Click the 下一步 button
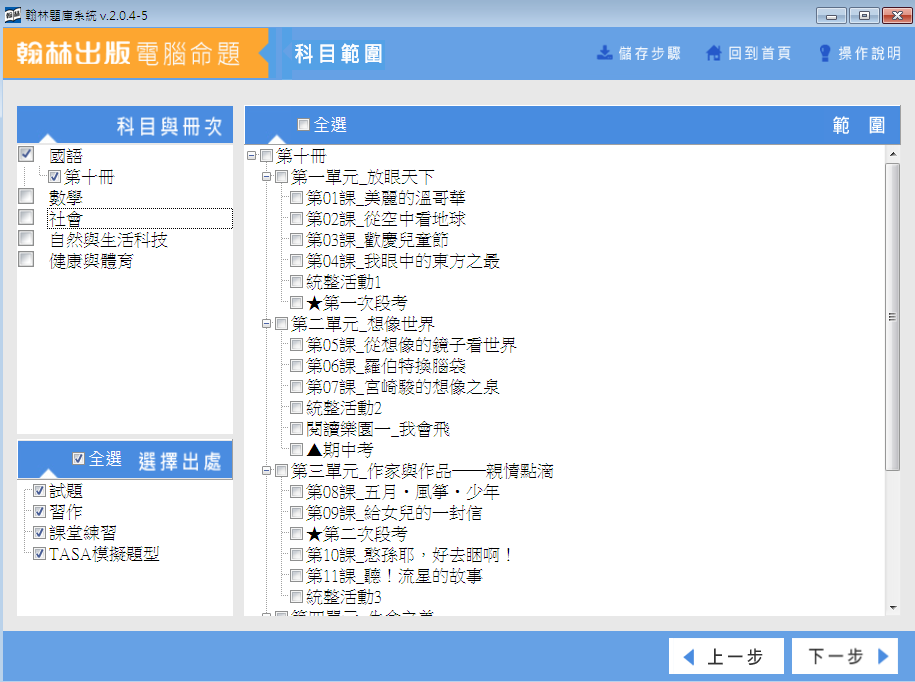 tap(845, 657)
